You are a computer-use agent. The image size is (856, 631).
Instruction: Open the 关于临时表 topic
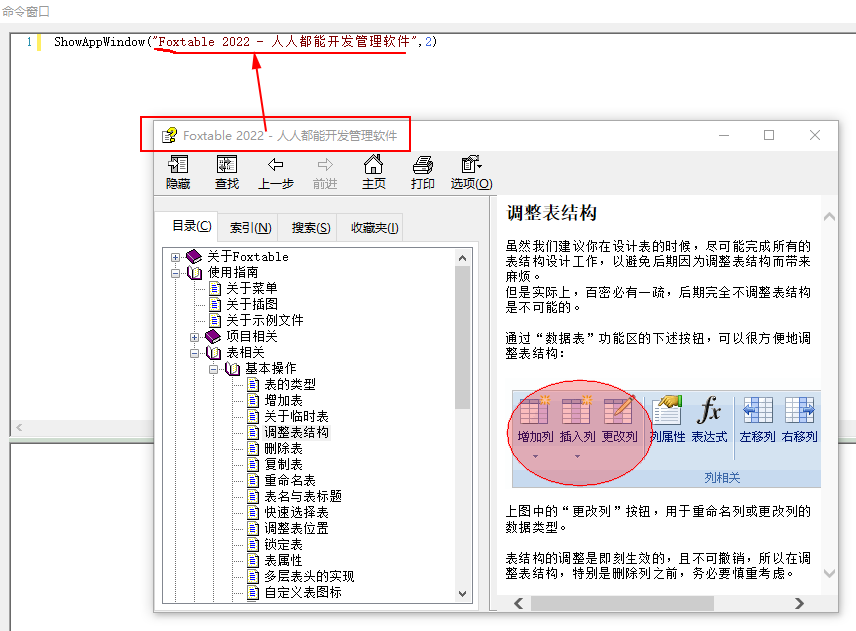[x=296, y=416]
